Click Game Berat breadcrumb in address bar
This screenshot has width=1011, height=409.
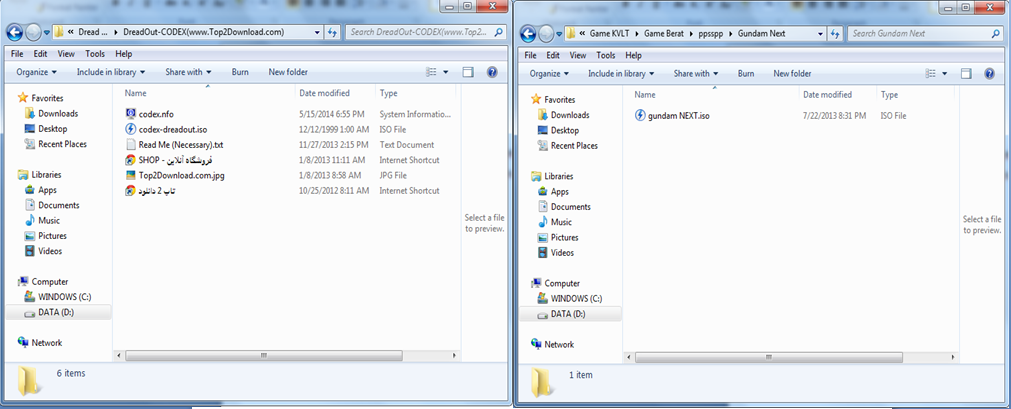(x=663, y=33)
